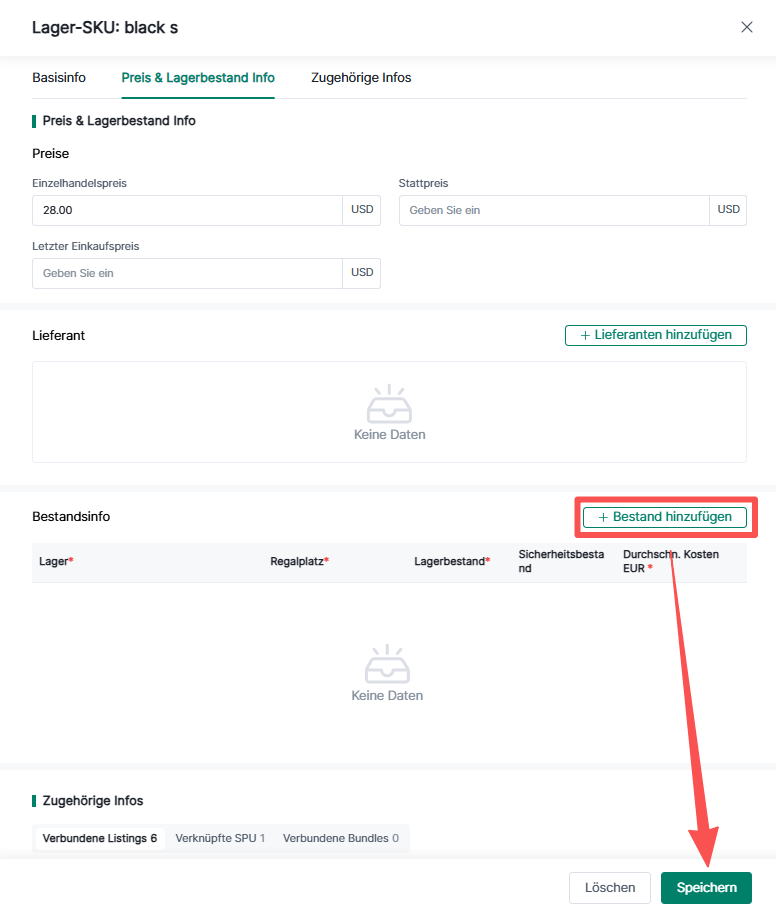Screen dimensions: 776x905
Task: Select Verbundene Bundles 0 tab
Action: [340, 838]
